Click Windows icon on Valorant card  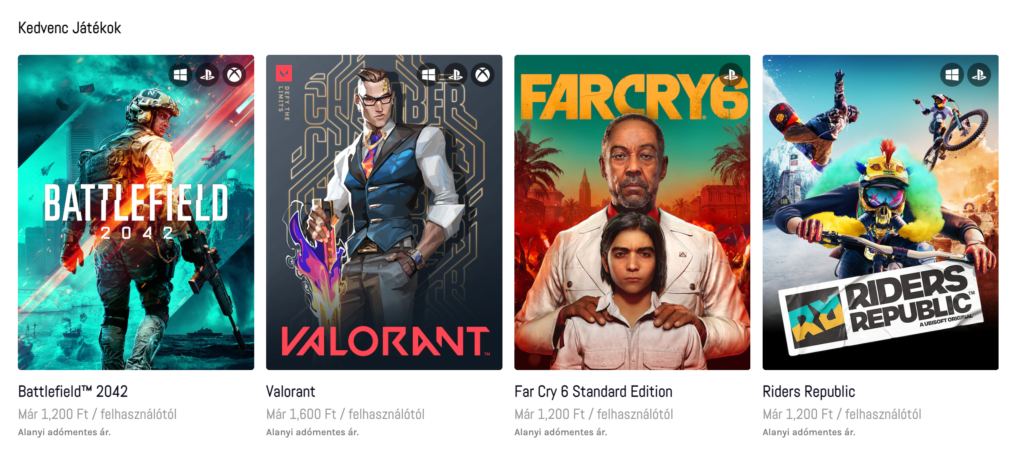(x=429, y=74)
